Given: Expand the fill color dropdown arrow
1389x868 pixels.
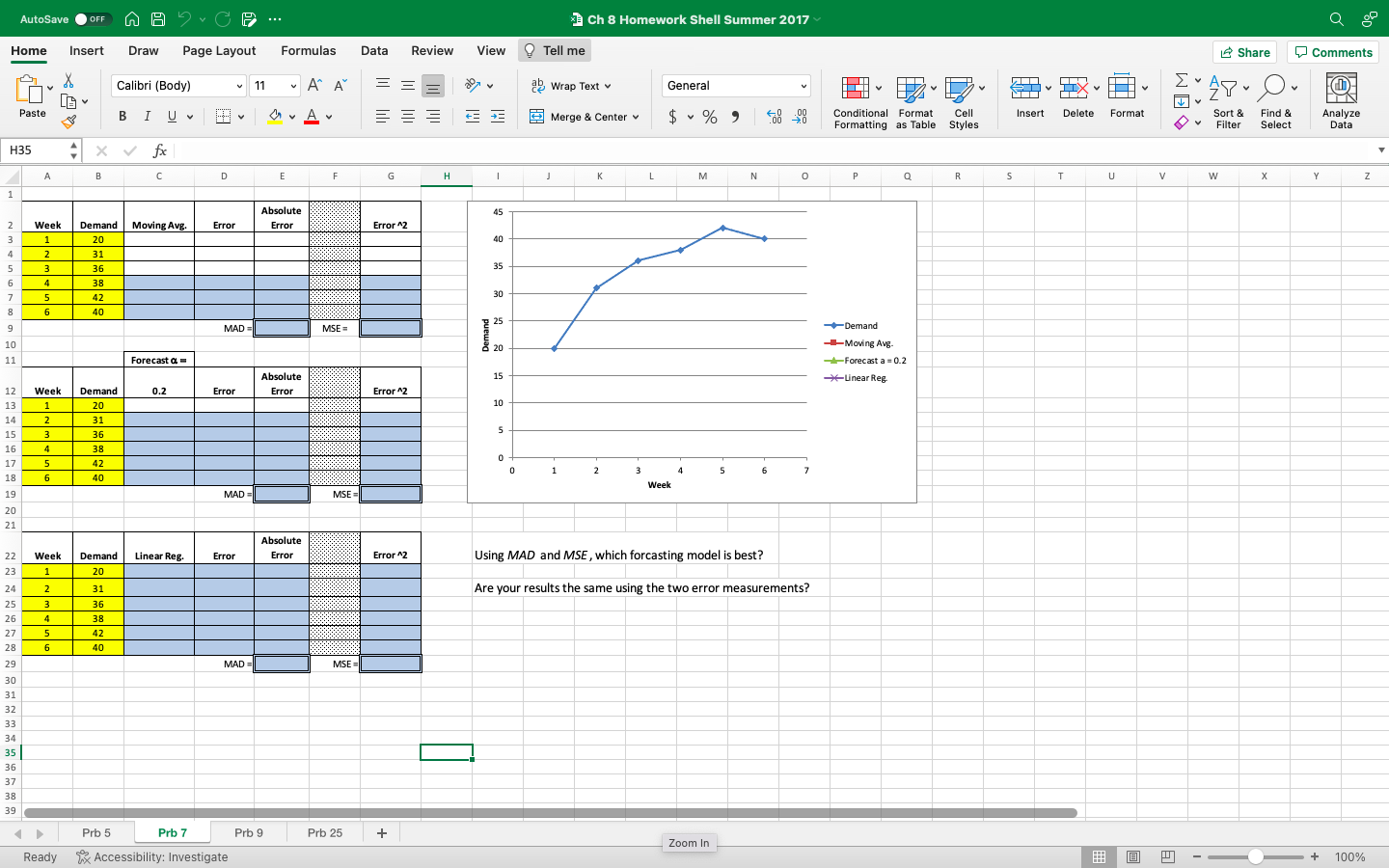Looking at the screenshot, I should pyautogui.click(x=291, y=117).
